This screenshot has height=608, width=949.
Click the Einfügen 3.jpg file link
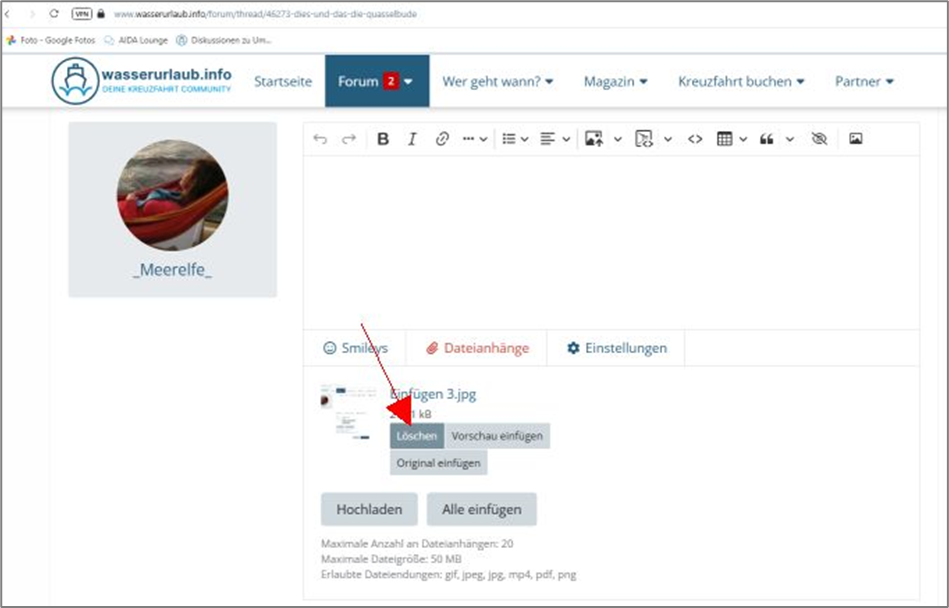(433, 394)
